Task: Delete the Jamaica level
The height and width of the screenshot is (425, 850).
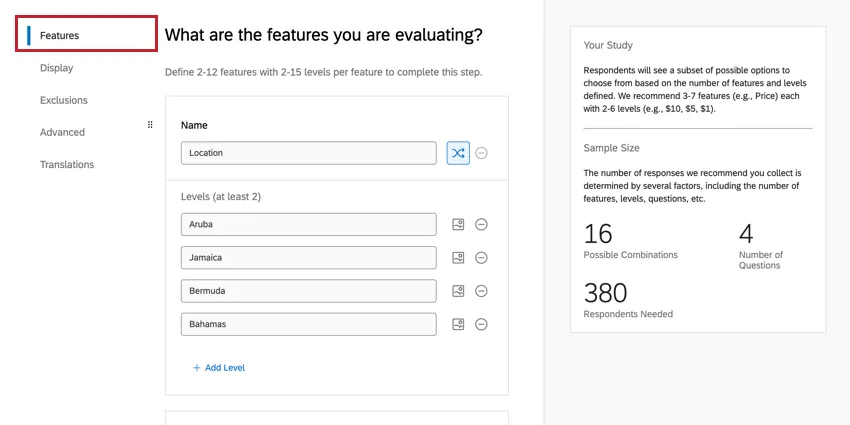Action: click(x=481, y=258)
